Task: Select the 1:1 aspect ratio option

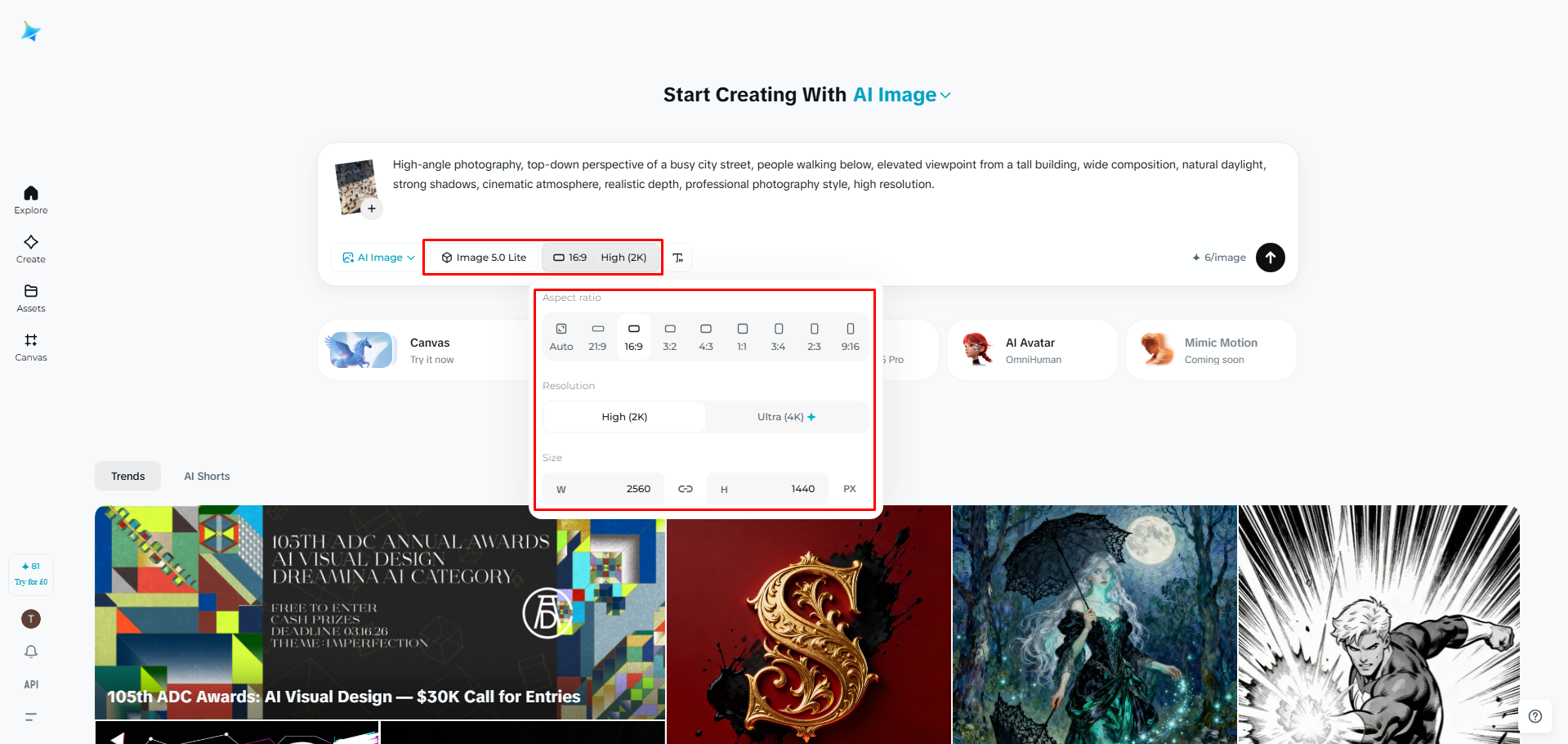Action: click(x=742, y=337)
